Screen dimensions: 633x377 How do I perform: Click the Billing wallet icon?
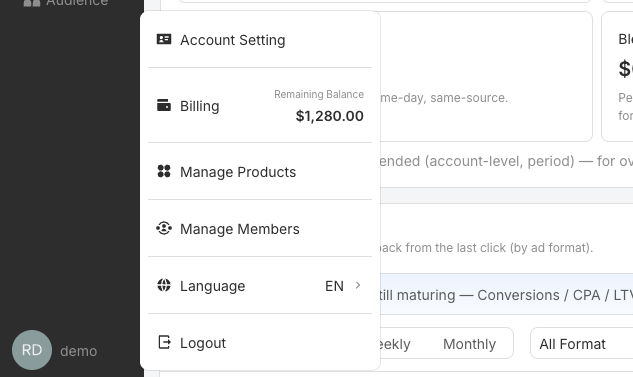[x=164, y=105]
